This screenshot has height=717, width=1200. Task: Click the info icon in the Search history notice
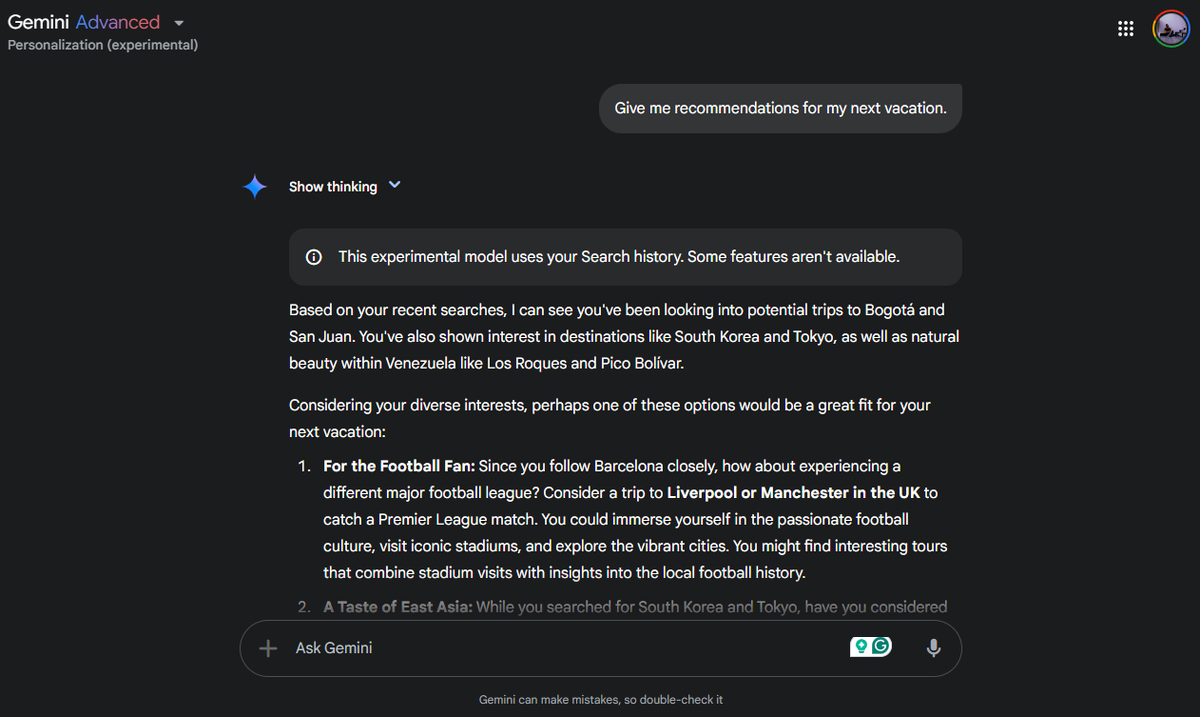(x=314, y=257)
